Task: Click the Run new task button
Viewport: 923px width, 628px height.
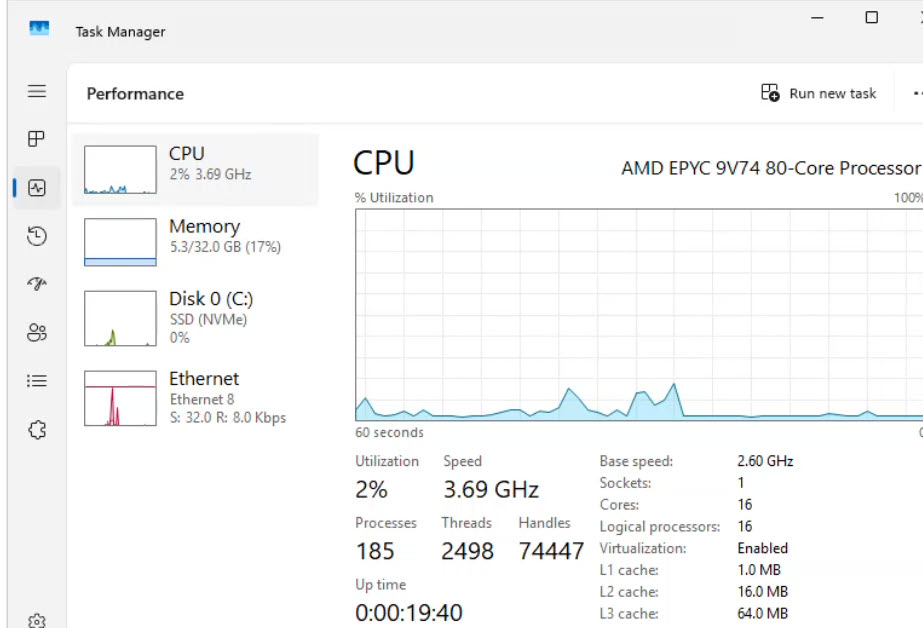Action: point(819,93)
